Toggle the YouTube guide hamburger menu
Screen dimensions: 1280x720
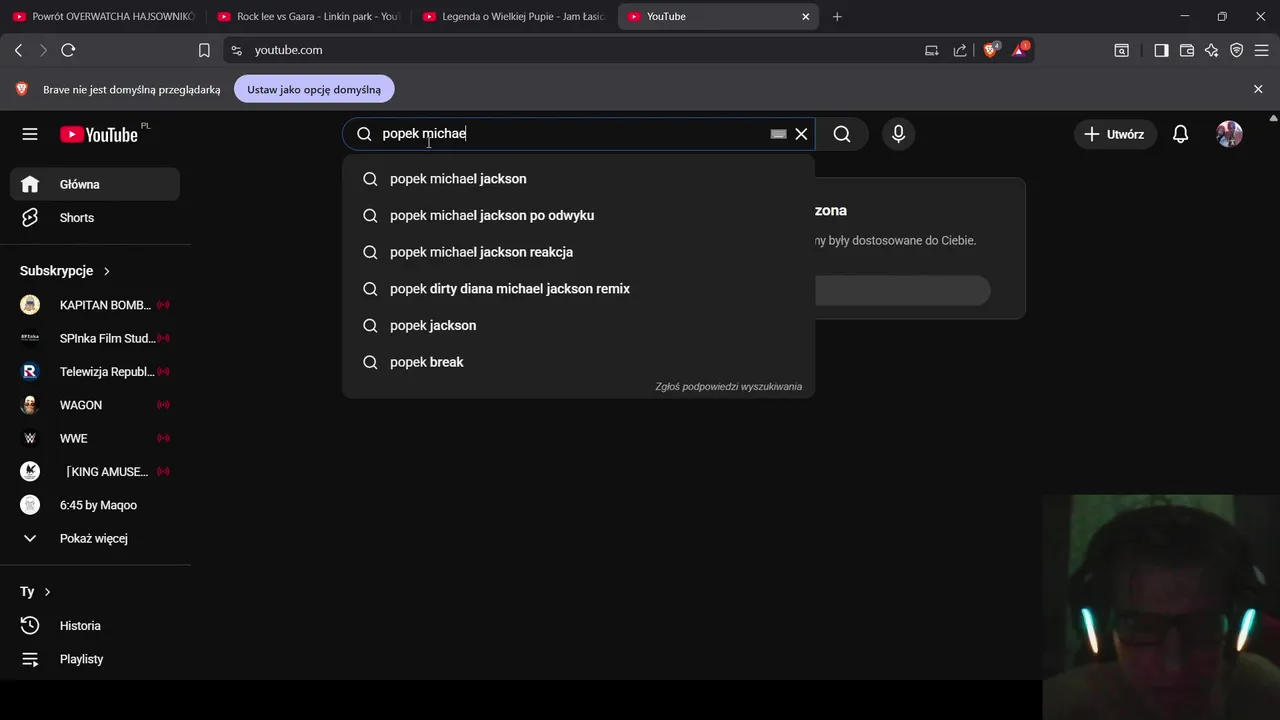(x=30, y=134)
